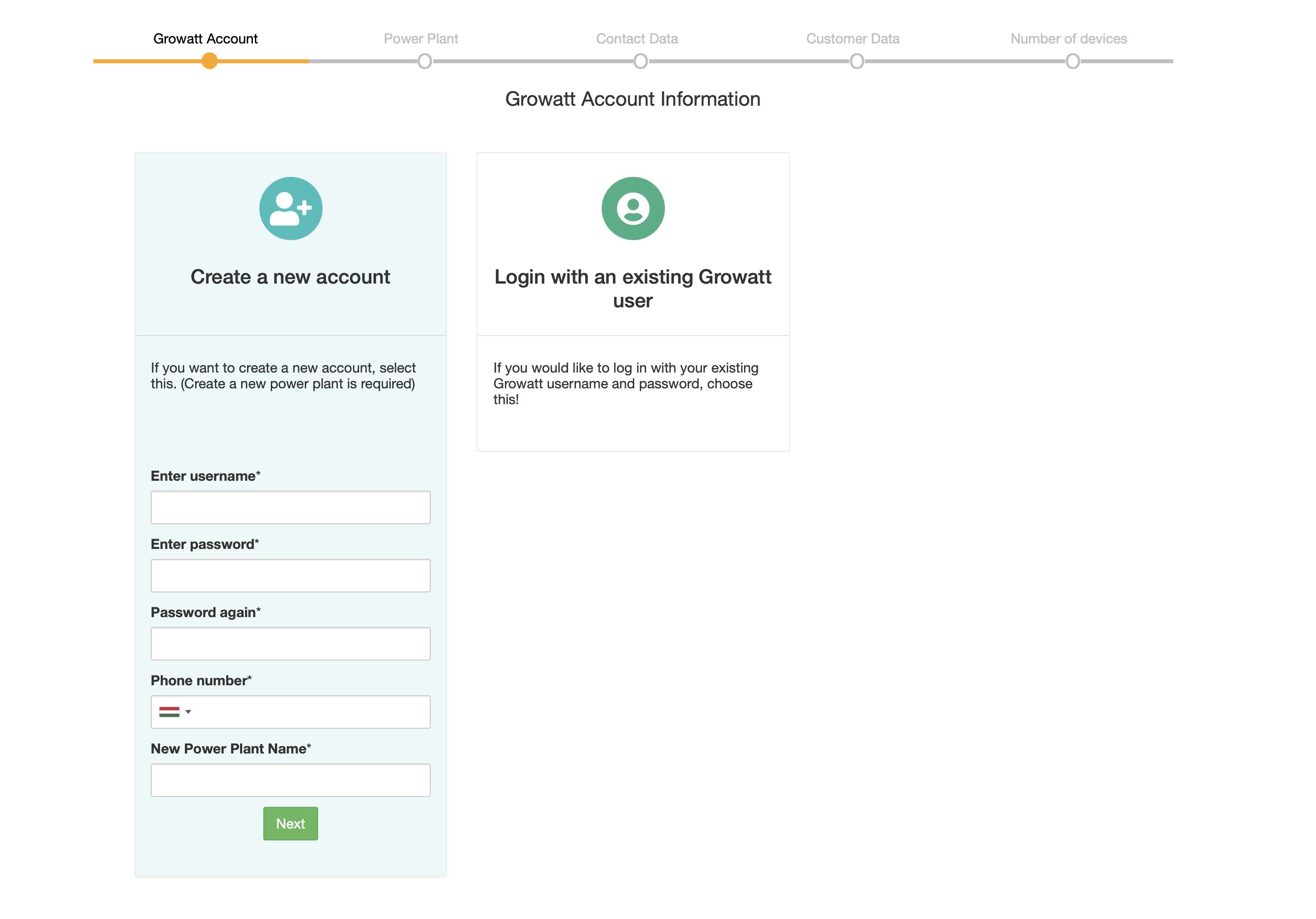Click the Hungarian flag icon in phone field
The image size is (1316, 919).
169,711
